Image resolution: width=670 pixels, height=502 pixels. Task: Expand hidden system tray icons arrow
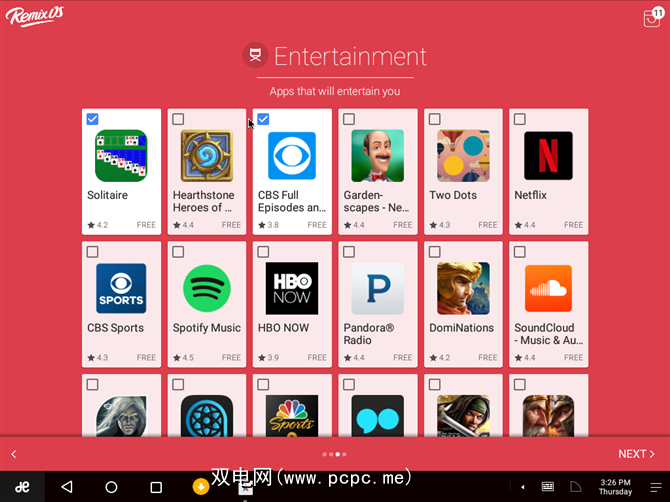point(523,487)
